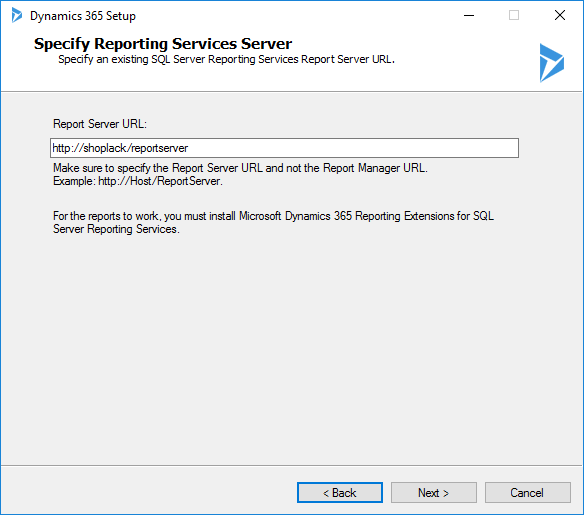The image size is (584, 515).
Task: Click the 'Specify an existing SQL Server' subtitle
Action: click(226, 60)
